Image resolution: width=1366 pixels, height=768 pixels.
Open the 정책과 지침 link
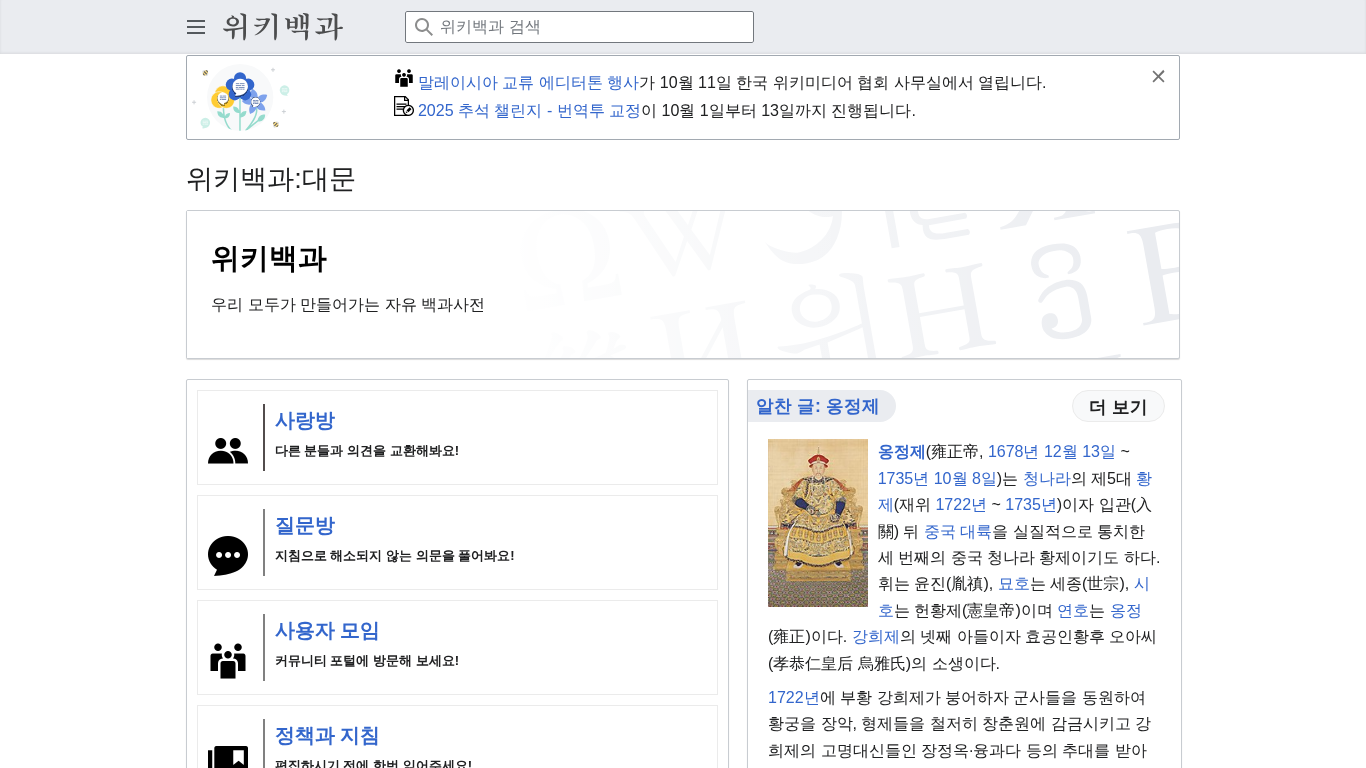click(x=327, y=736)
